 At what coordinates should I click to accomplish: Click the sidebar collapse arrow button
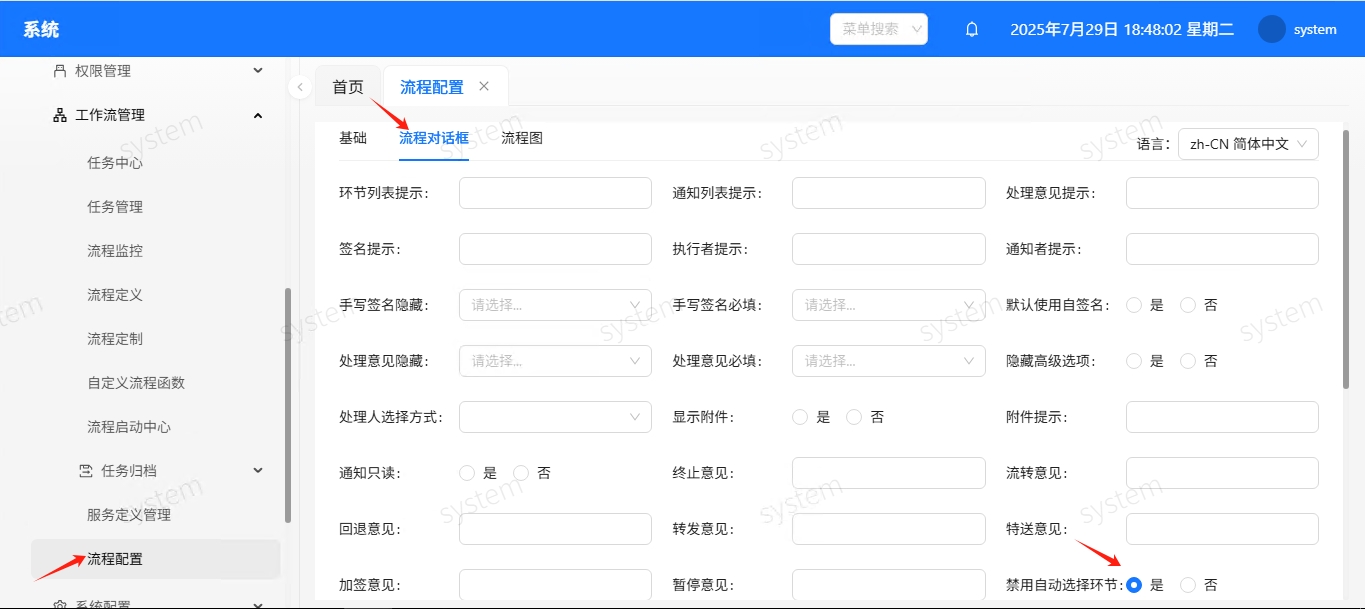(300, 87)
